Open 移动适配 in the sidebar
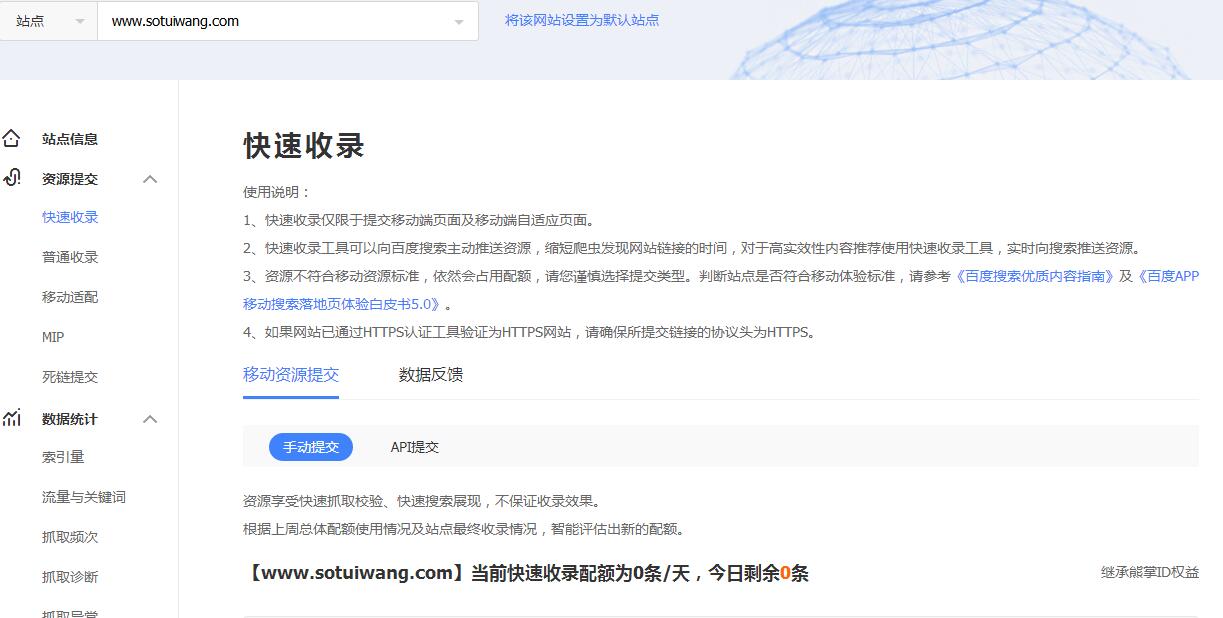The width and height of the screenshot is (1223, 618). [x=70, y=297]
